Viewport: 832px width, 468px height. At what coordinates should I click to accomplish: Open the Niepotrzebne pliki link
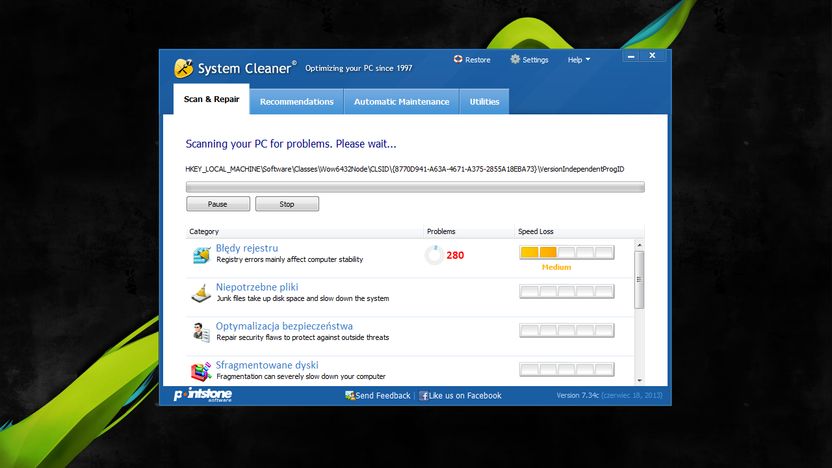point(257,287)
